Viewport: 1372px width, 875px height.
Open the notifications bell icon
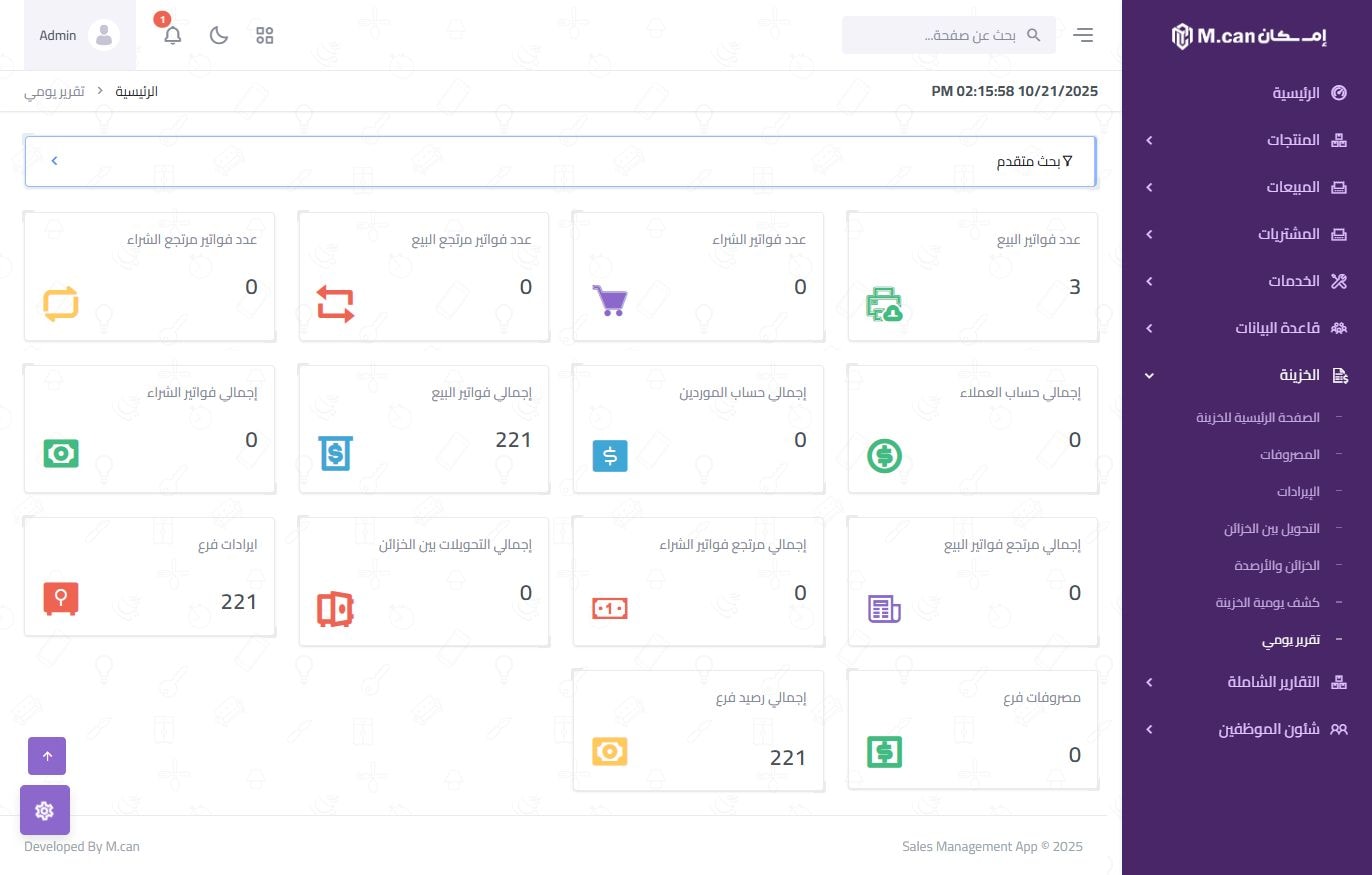pyautogui.click(x=173, y=36)
